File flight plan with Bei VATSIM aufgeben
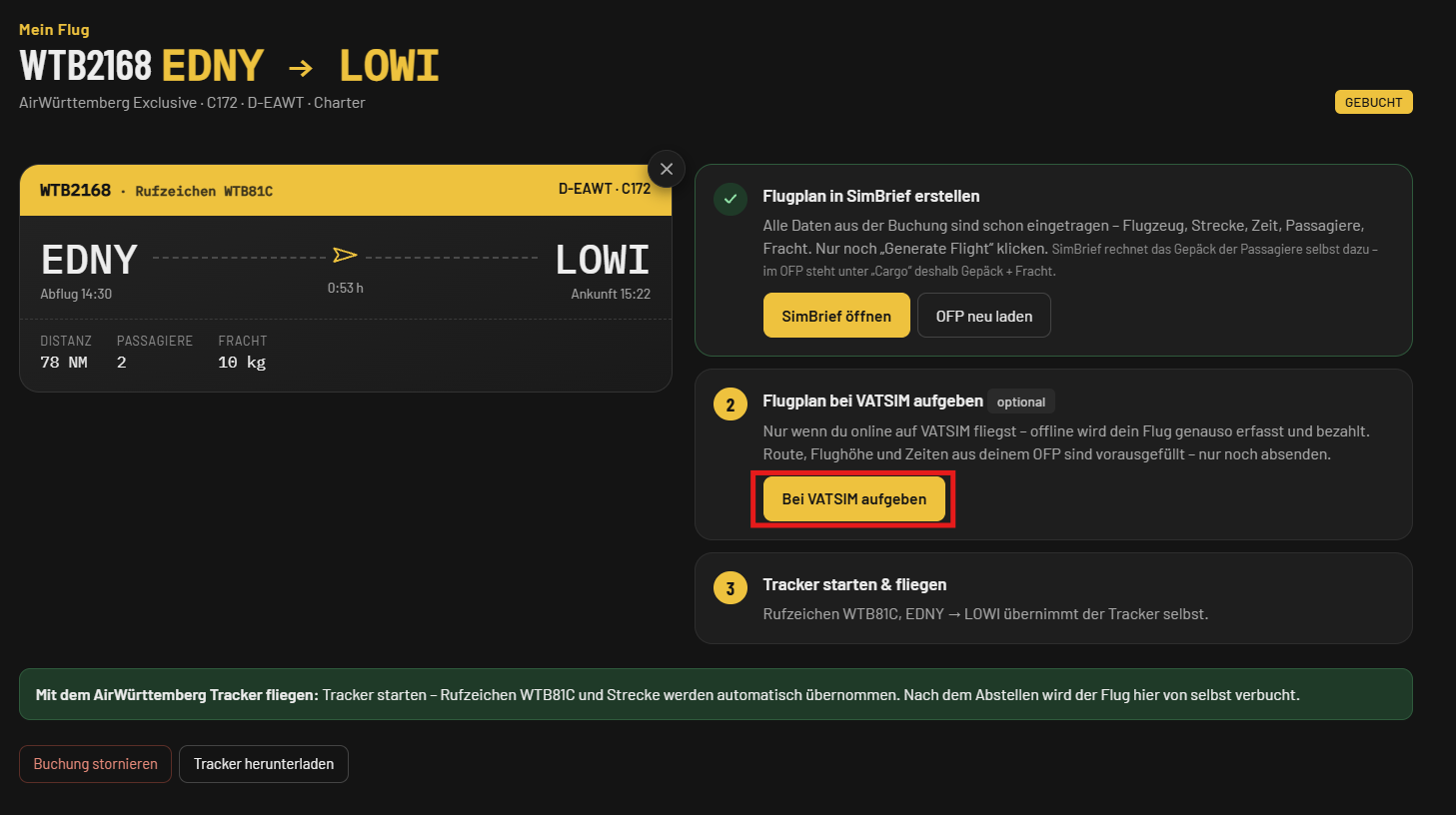Screen dimensions: 1456x815 (x=854, y=498)
